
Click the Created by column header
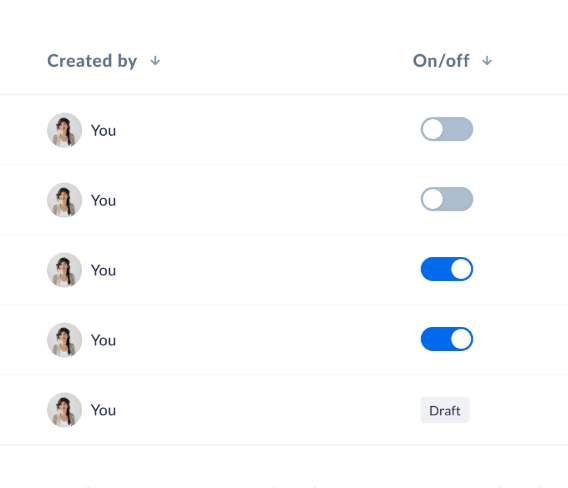(92, 61)
